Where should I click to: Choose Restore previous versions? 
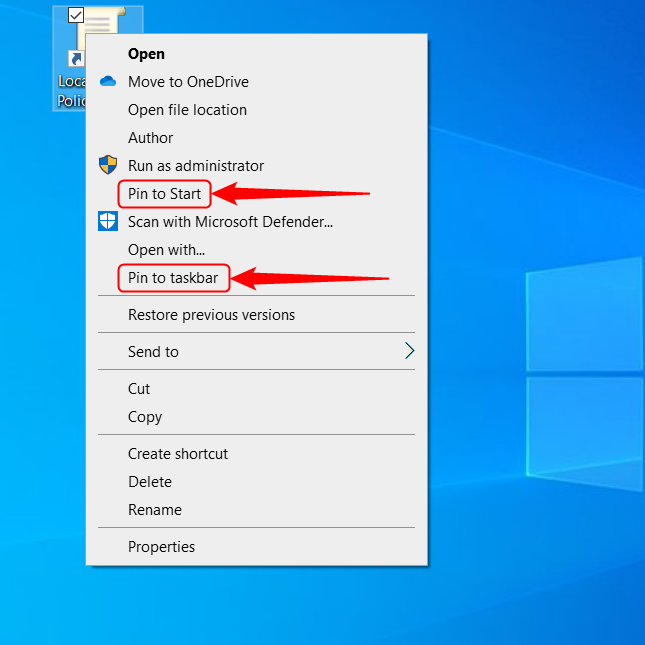tap(256, 315)
